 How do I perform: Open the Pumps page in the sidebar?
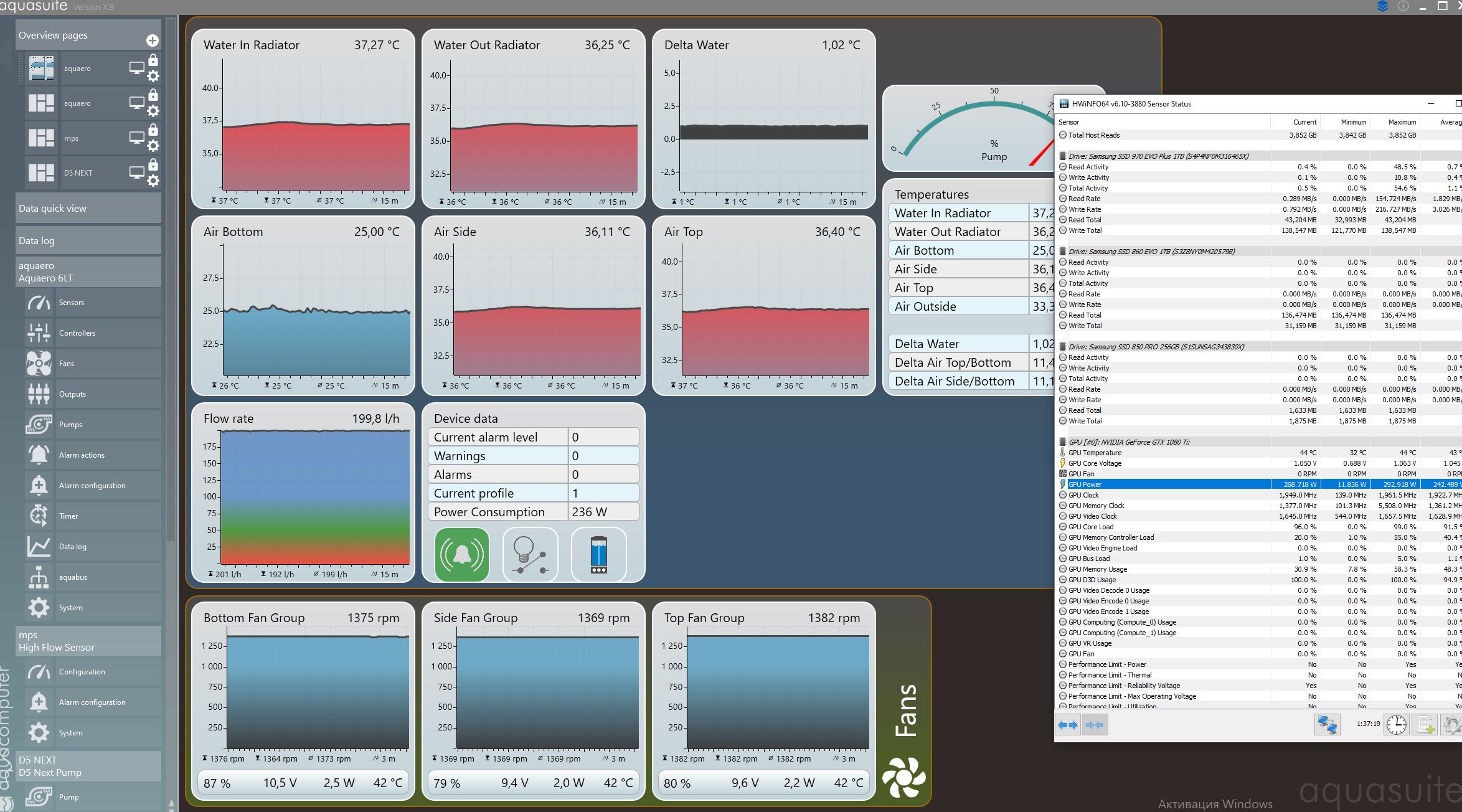coord(70,425)
